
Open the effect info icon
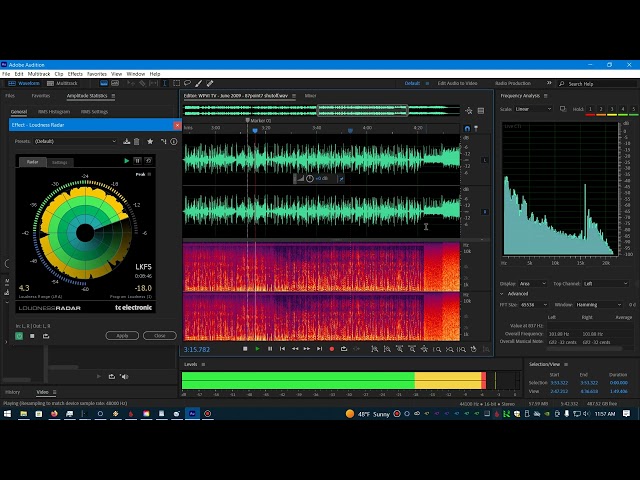point(174,141)
